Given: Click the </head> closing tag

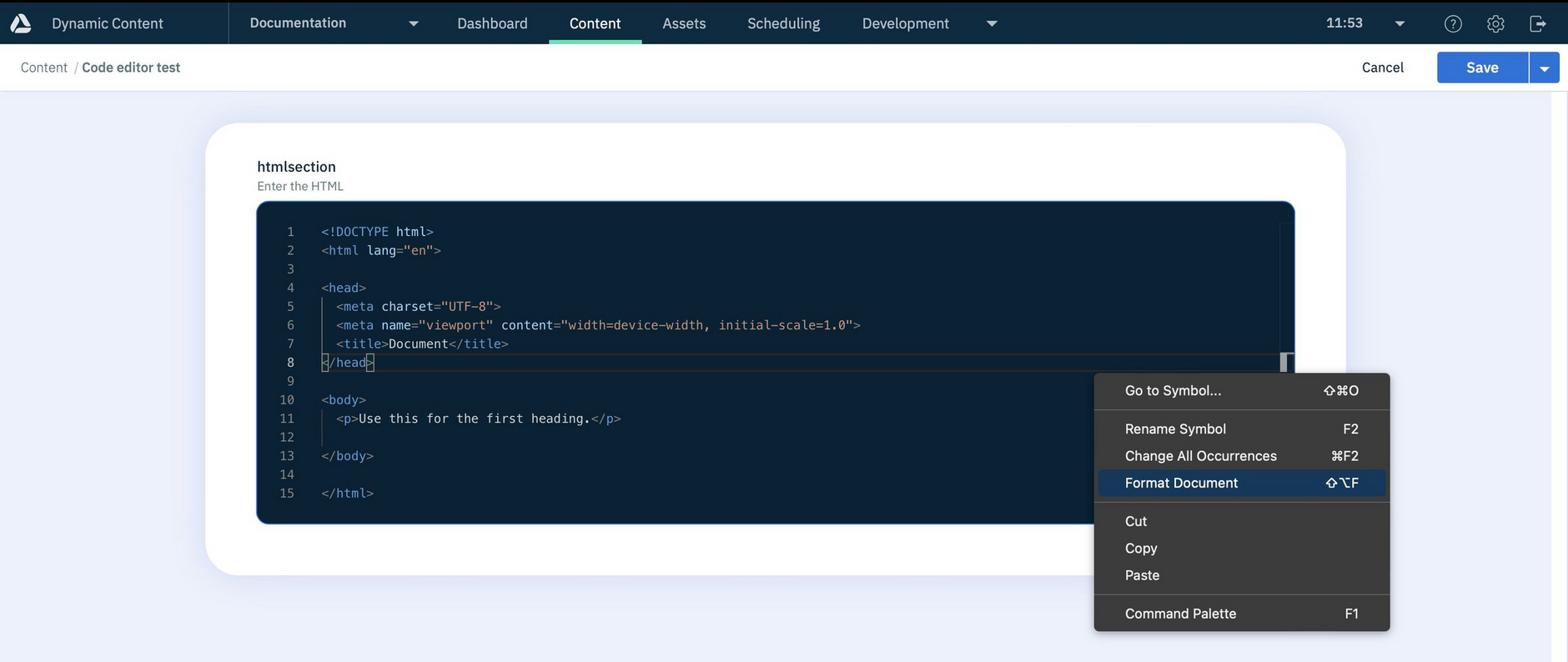Looking at the screenshot, I should pyautogui.click(x=348, y=363).
